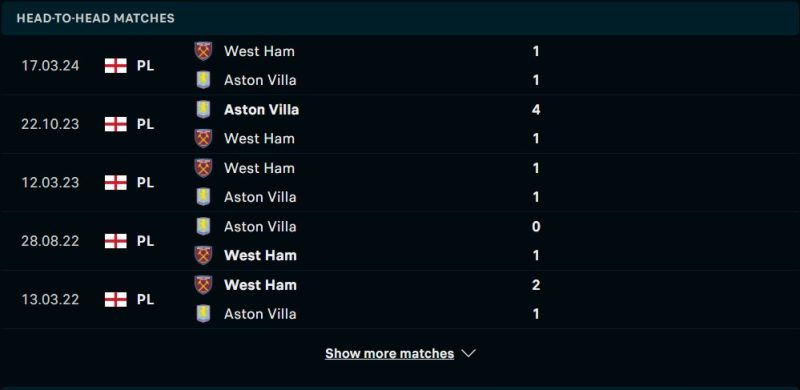Open the 22.10.23 match date
Viewport: 800px width, 390px height.
point(50,124)
